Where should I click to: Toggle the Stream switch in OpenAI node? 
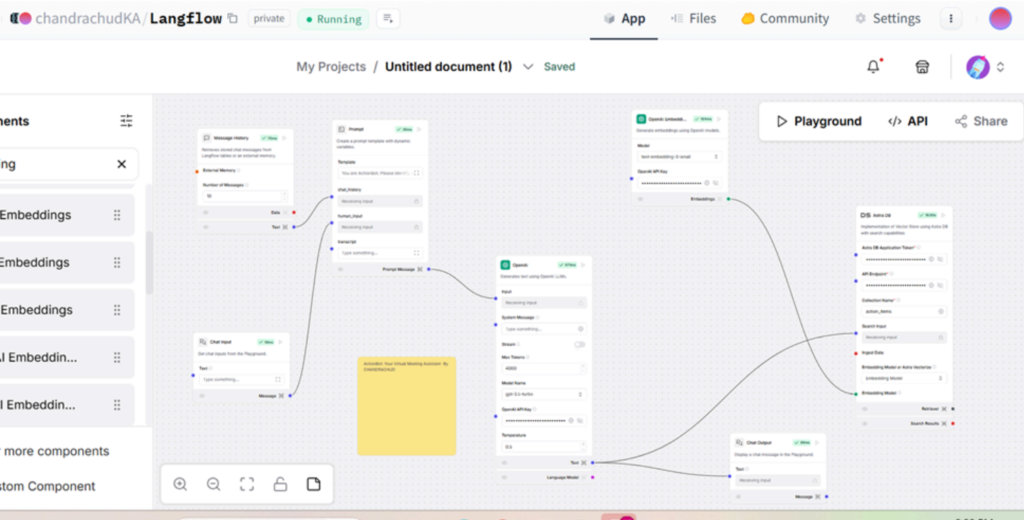579,344
